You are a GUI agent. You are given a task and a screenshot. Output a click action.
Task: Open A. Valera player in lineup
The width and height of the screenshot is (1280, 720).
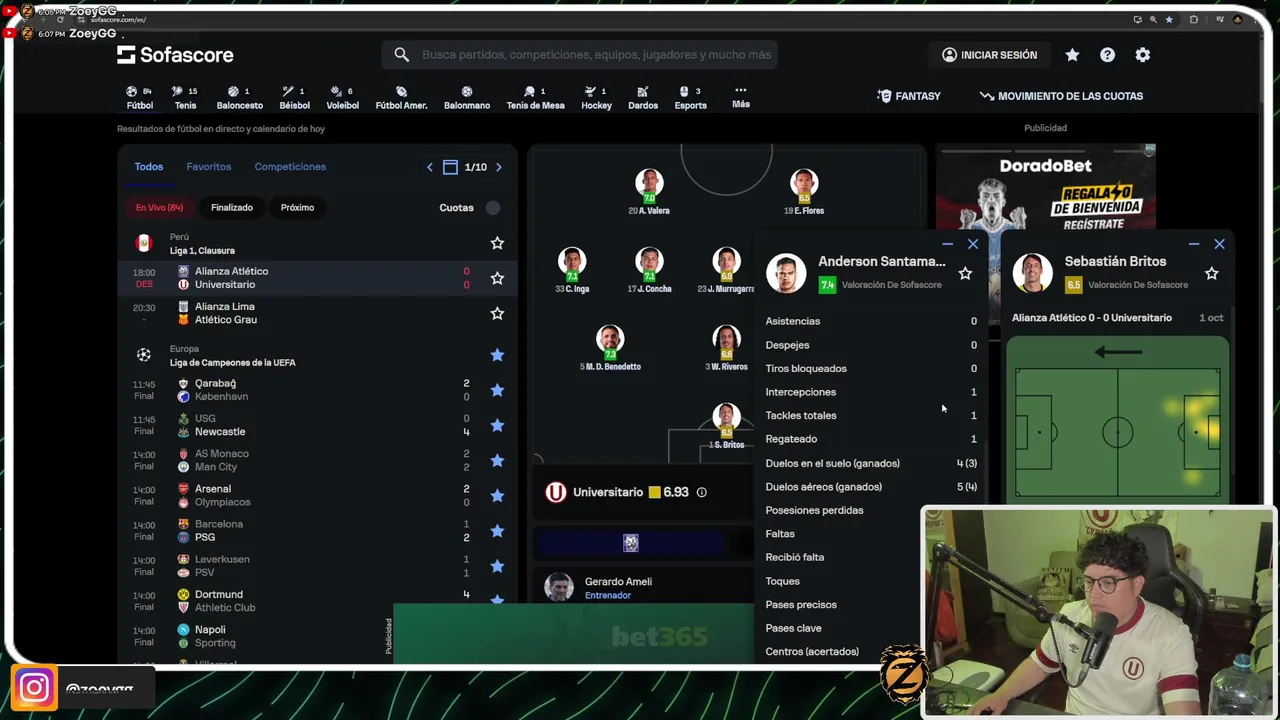(x=649, y=192)
